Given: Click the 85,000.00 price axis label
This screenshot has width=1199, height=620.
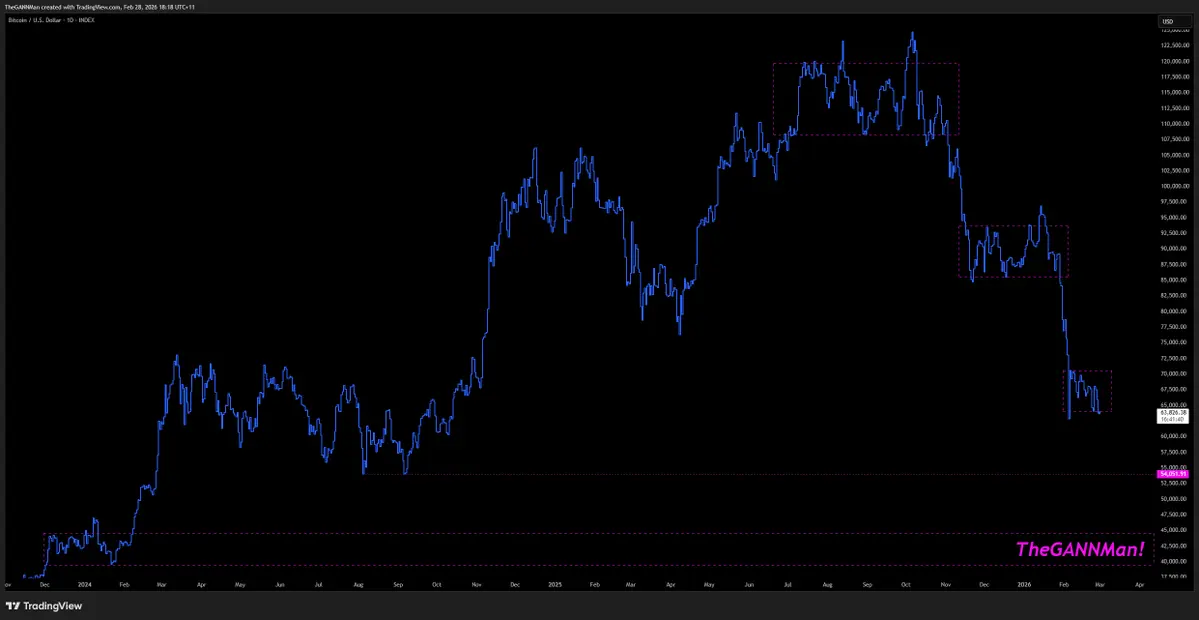Looking at the screenshot, I should coord(1173,281).
